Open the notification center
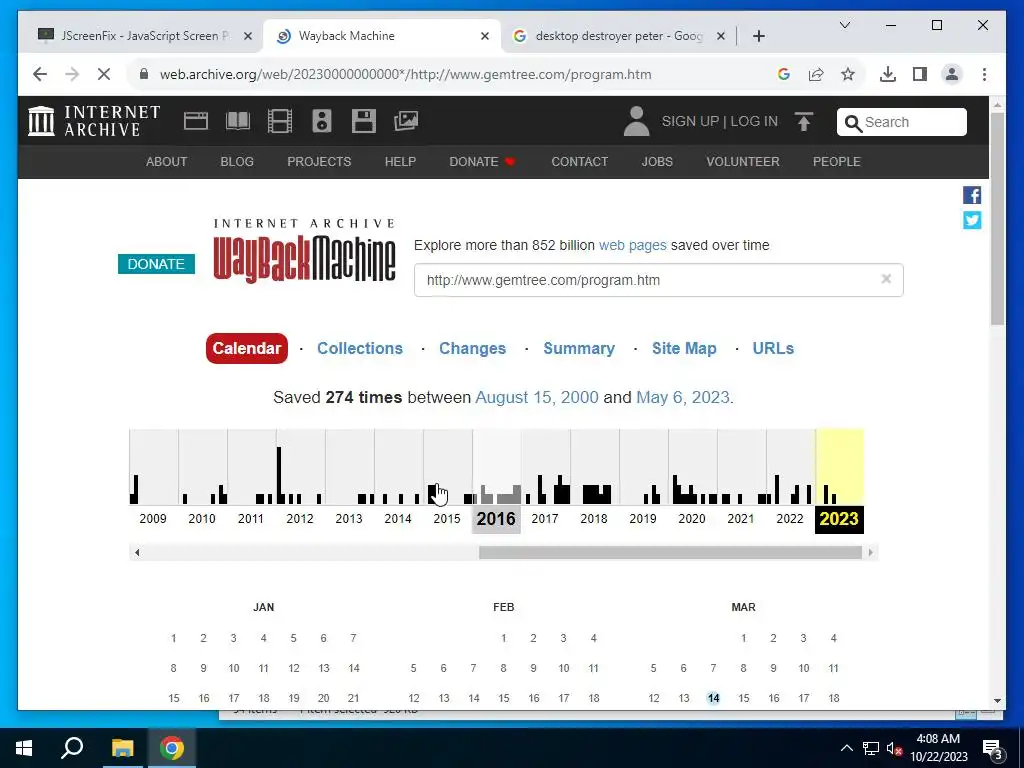 991,748
